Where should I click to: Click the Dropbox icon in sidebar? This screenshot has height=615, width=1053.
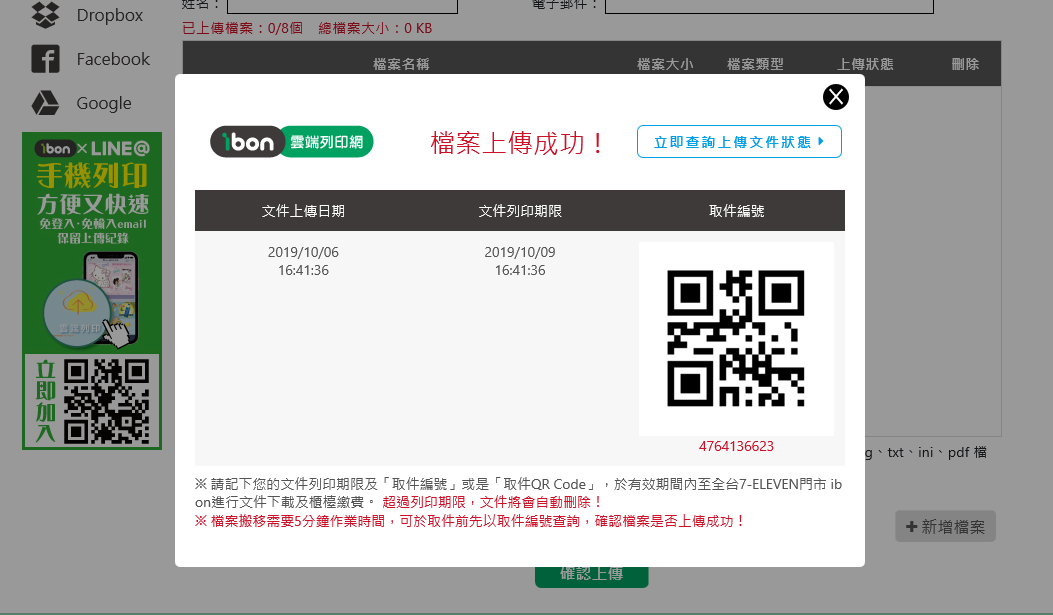45,15
